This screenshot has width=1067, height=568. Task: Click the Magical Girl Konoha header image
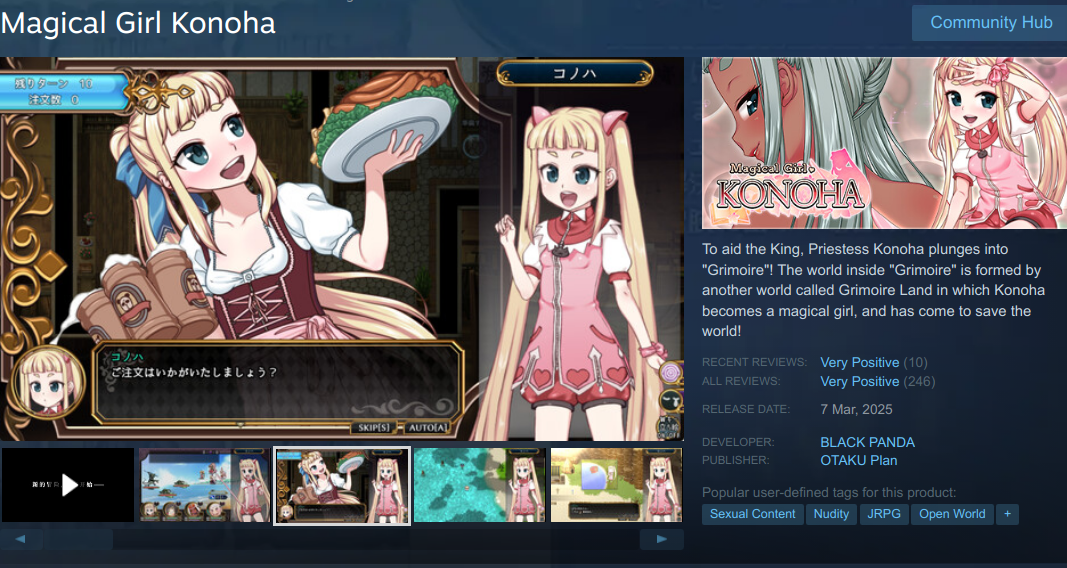[885, 143]
